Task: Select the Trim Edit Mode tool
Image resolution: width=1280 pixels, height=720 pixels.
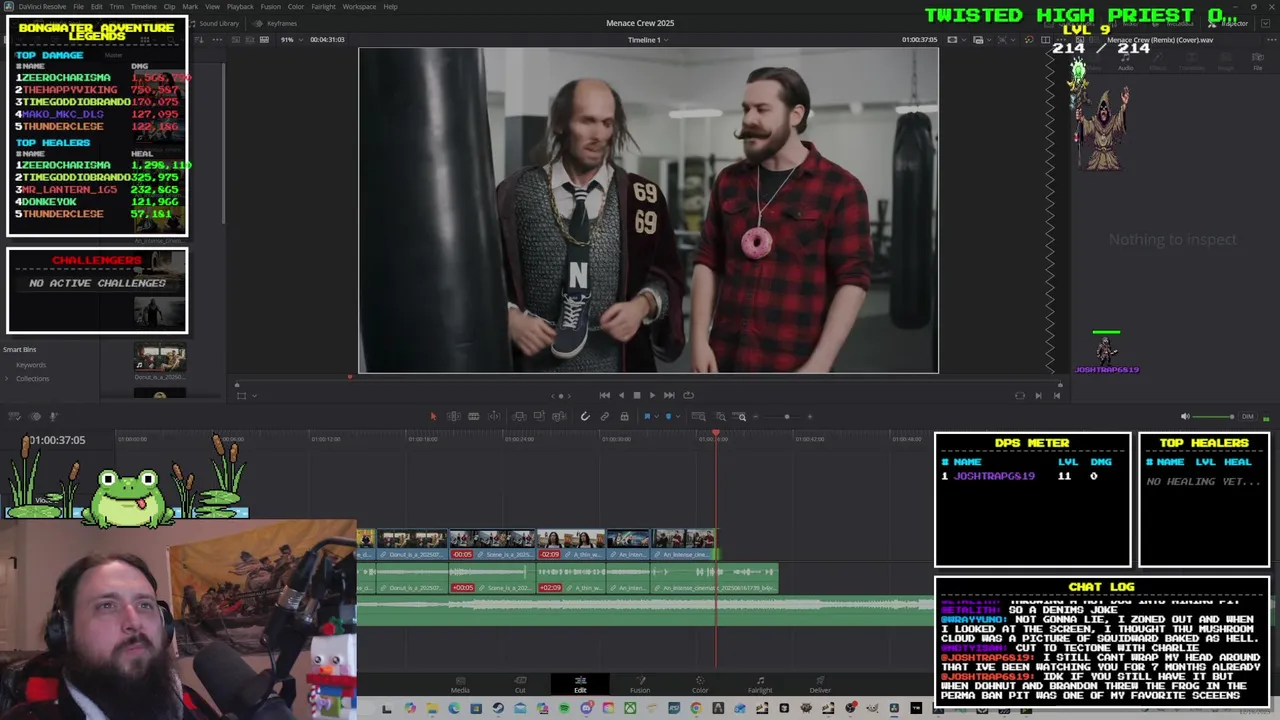Action: pyautogui.click(x=453, y=416)
